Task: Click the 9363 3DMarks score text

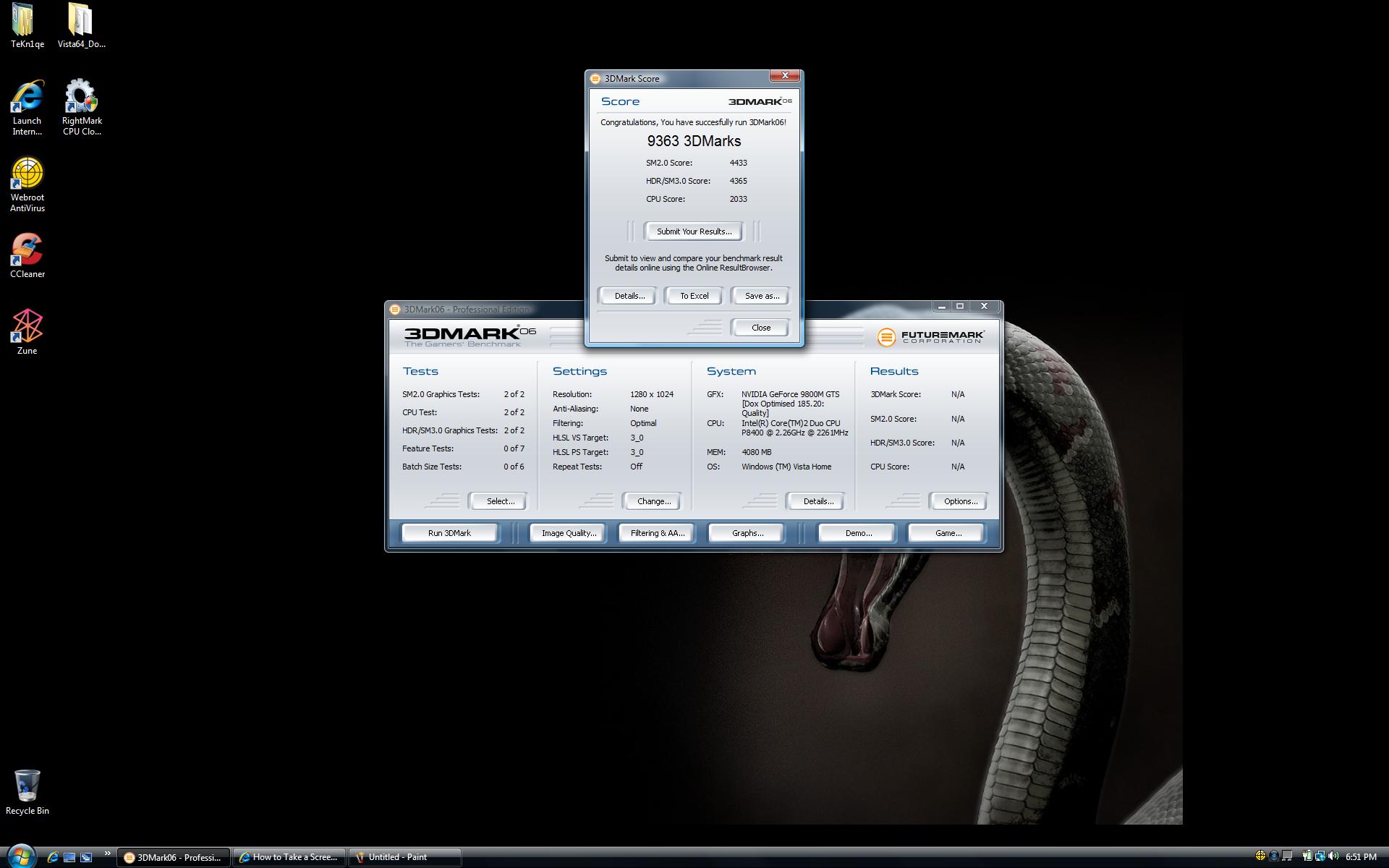Action: click(x=694, y=141)
